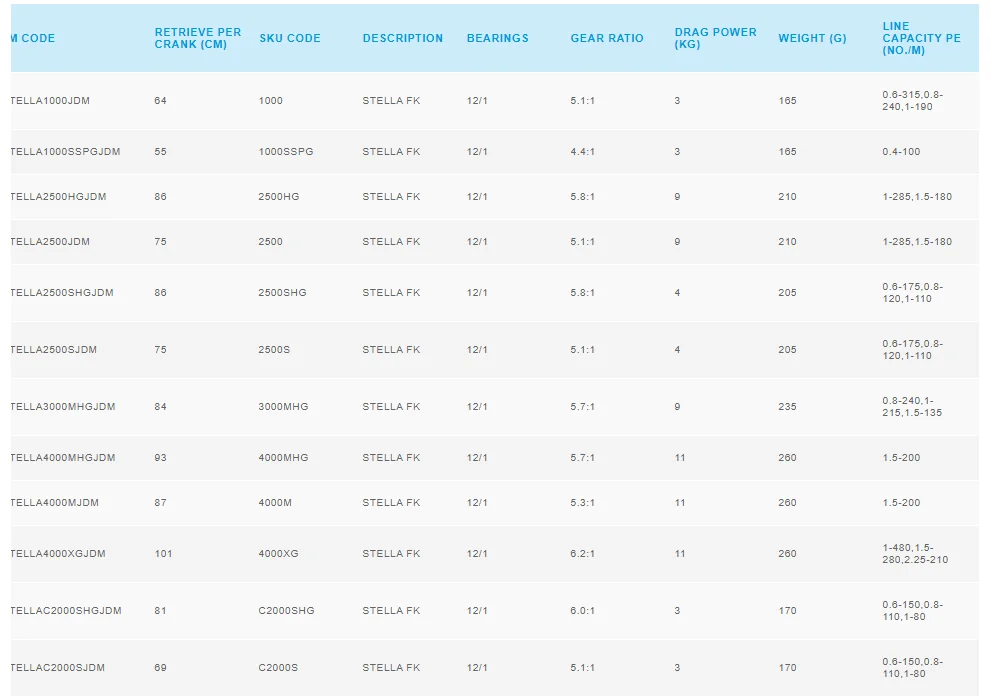Image resolution: width=990 pixels, height=697 pixels.
Task: Click the Gear Ratio column header
Action: tap(607, 38)
